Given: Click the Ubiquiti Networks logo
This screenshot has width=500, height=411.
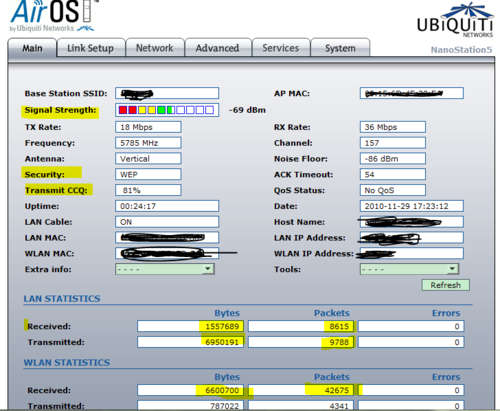Looking at the screenshot, I should click(x=455, y=20).
